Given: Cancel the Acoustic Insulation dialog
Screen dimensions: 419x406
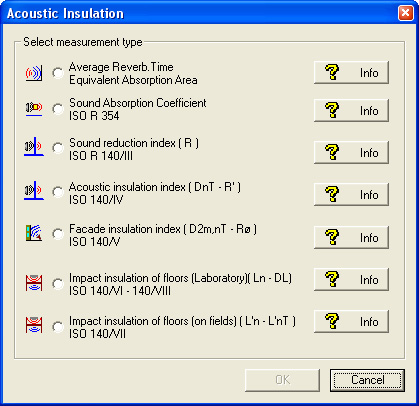Looking at the screenshot, I should click(x=367, y=380).
